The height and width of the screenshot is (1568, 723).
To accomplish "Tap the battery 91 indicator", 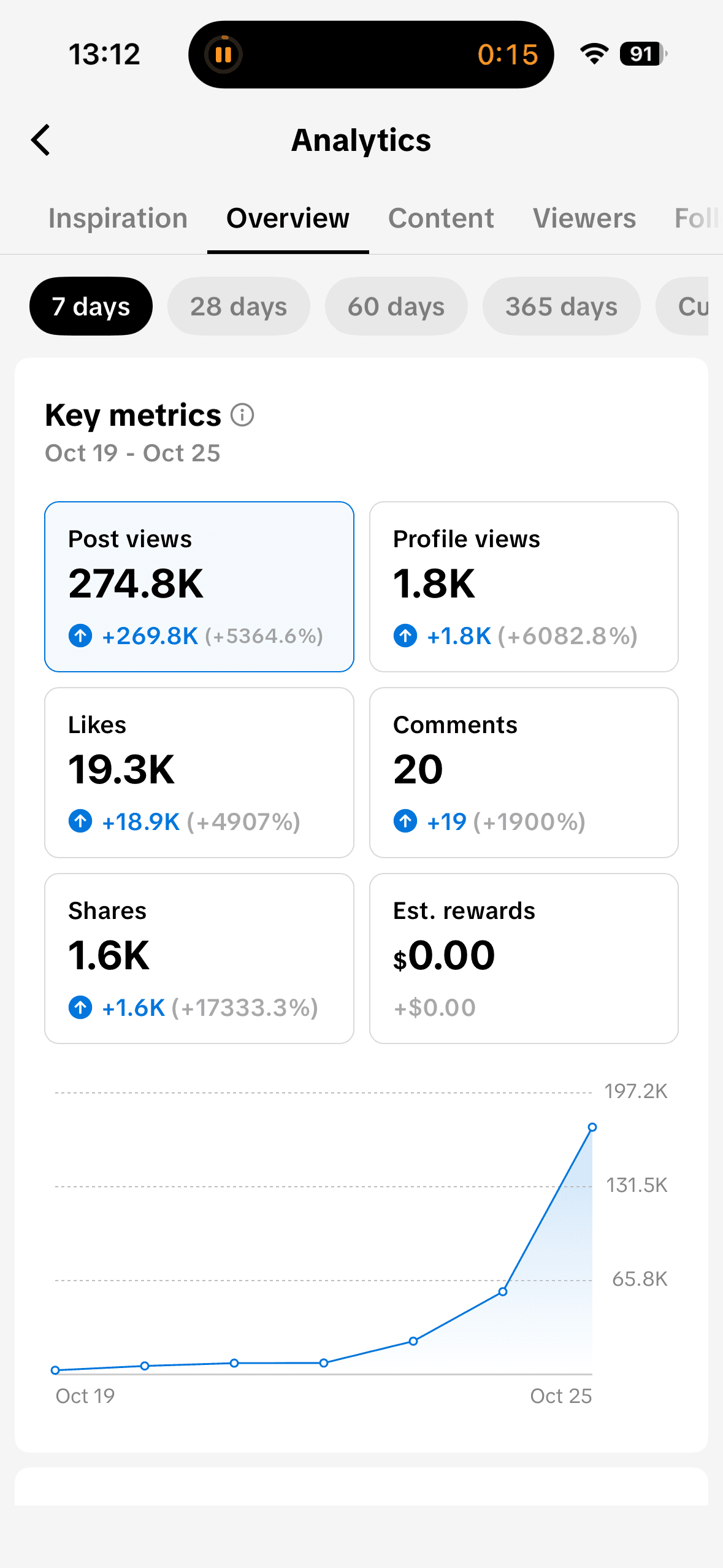I will (643, 54).
